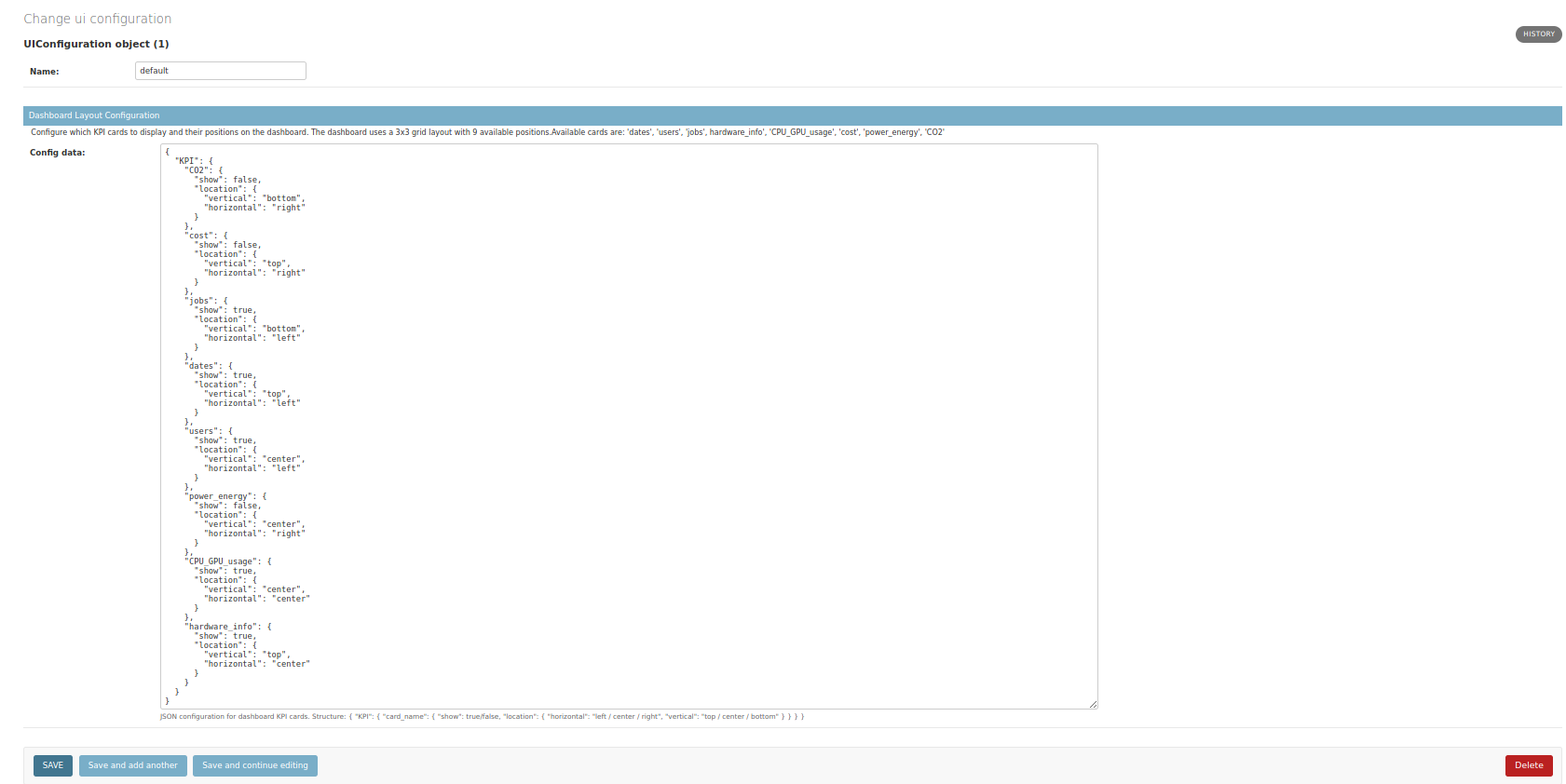The height and width of the screenshot is (784, 1566).
Task: Click the "jobs" key in the config JSON
Action: tap(200, 301)
